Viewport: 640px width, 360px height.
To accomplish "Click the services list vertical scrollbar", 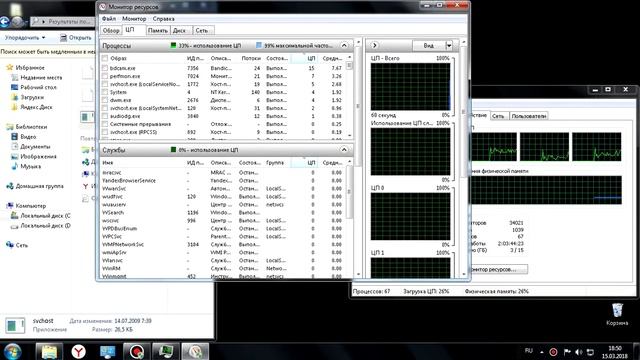I will pos(349,218).
